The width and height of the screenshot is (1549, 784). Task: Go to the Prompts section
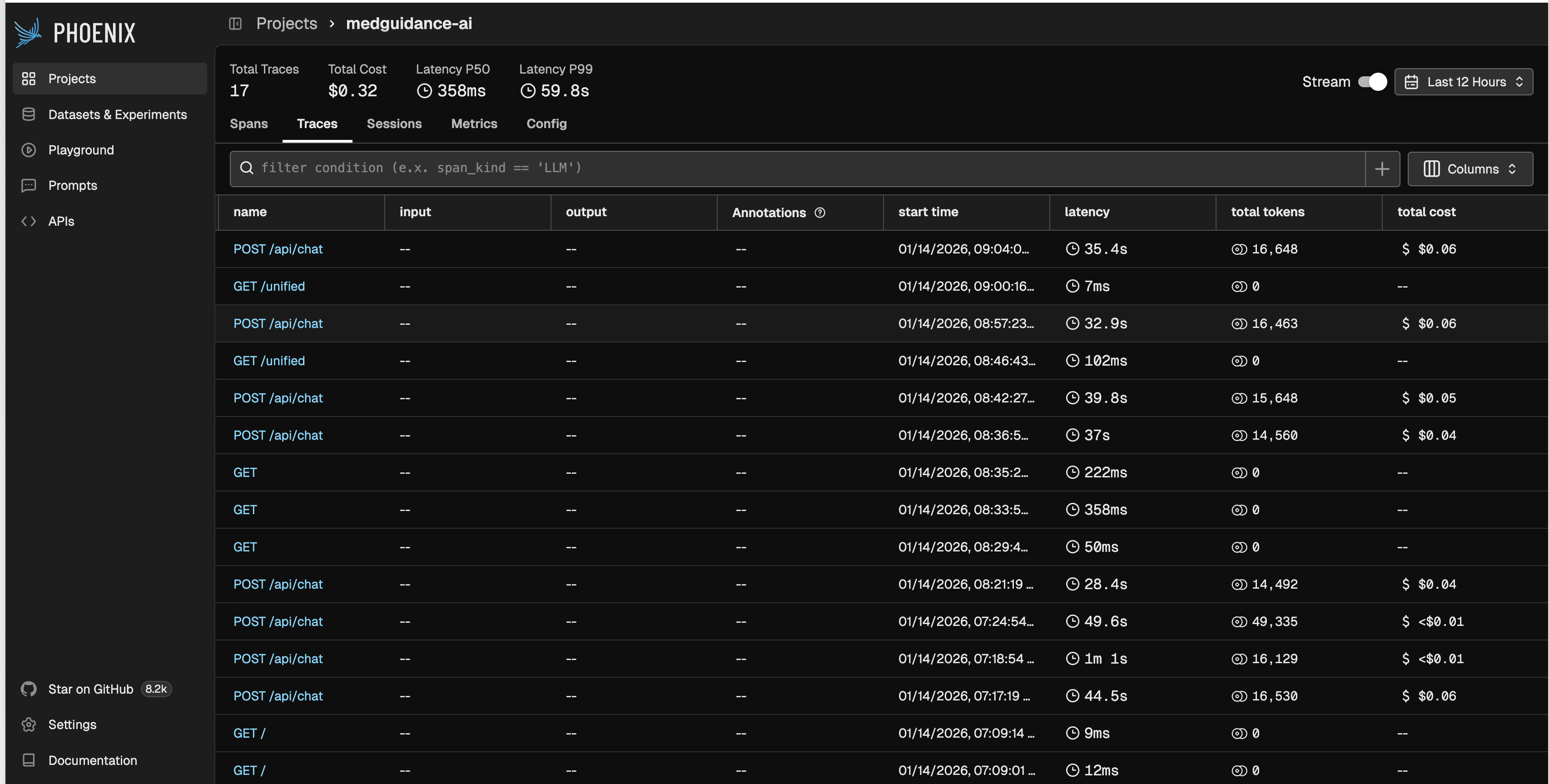click(72, 185)
